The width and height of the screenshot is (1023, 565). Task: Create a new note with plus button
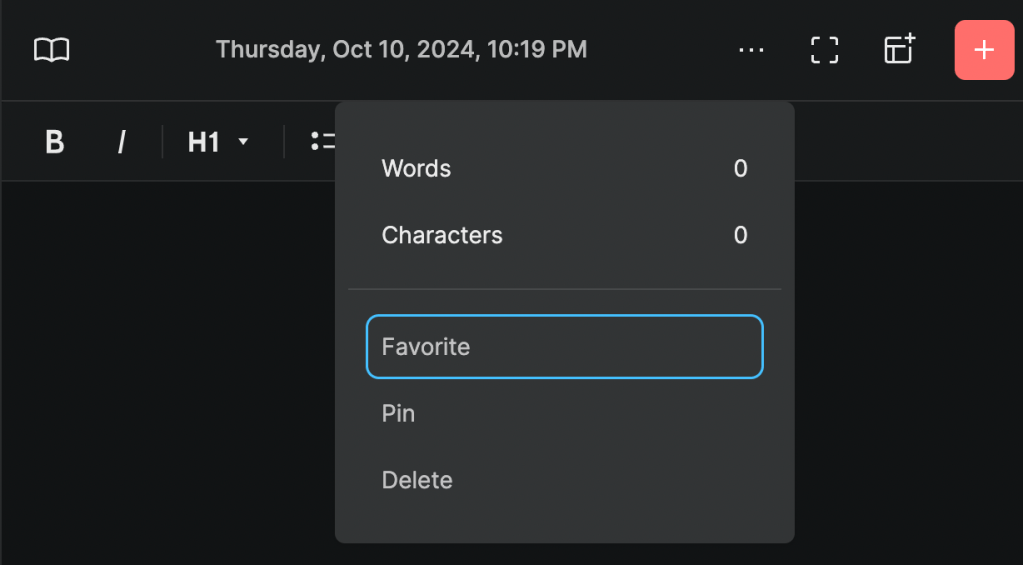pyautogui.click(x=984, y=50)
